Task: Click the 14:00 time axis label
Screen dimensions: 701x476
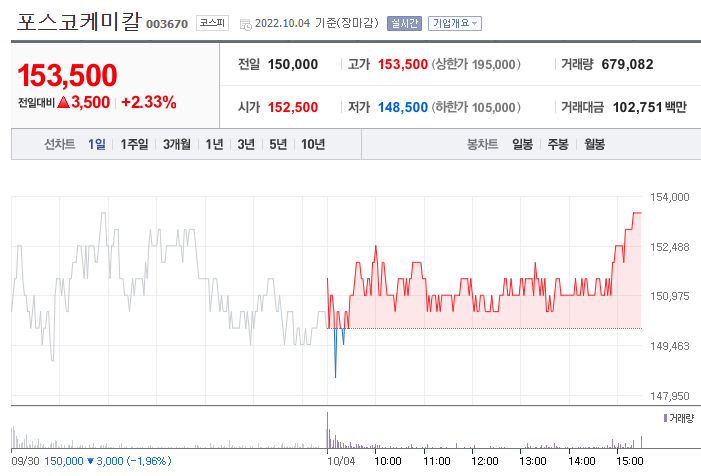Action: click(582, 461)
